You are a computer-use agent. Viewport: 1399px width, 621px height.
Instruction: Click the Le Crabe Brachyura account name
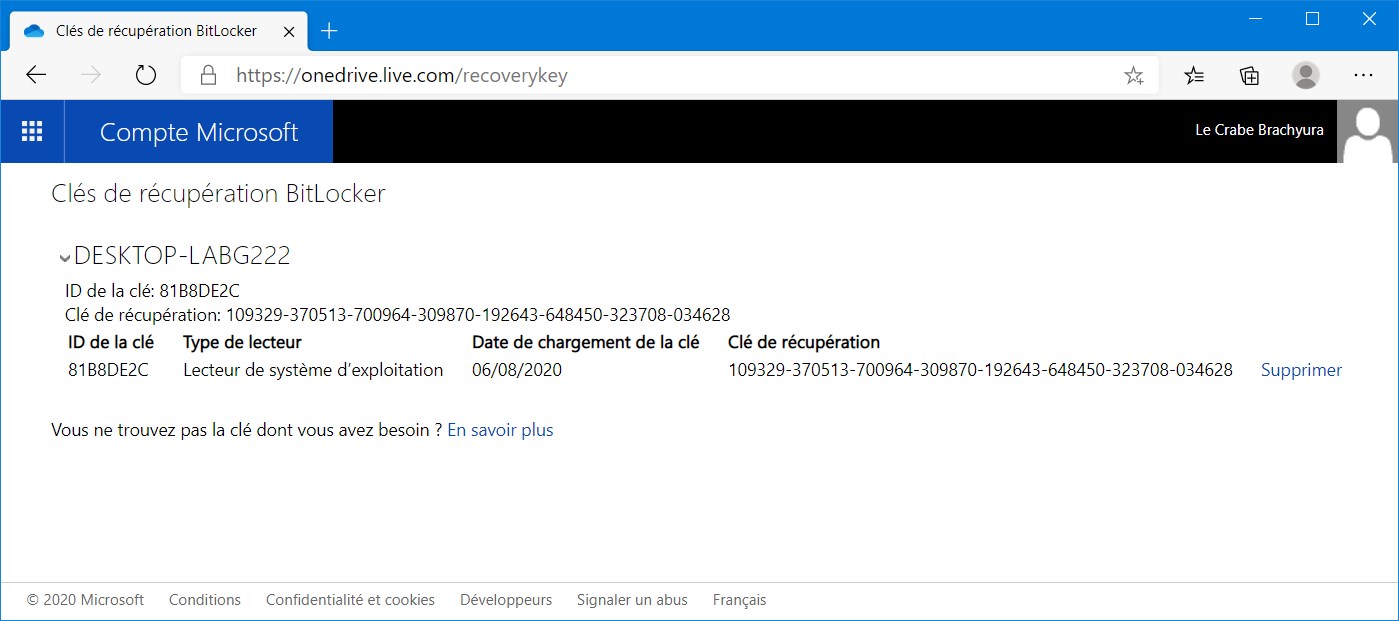1259,130
